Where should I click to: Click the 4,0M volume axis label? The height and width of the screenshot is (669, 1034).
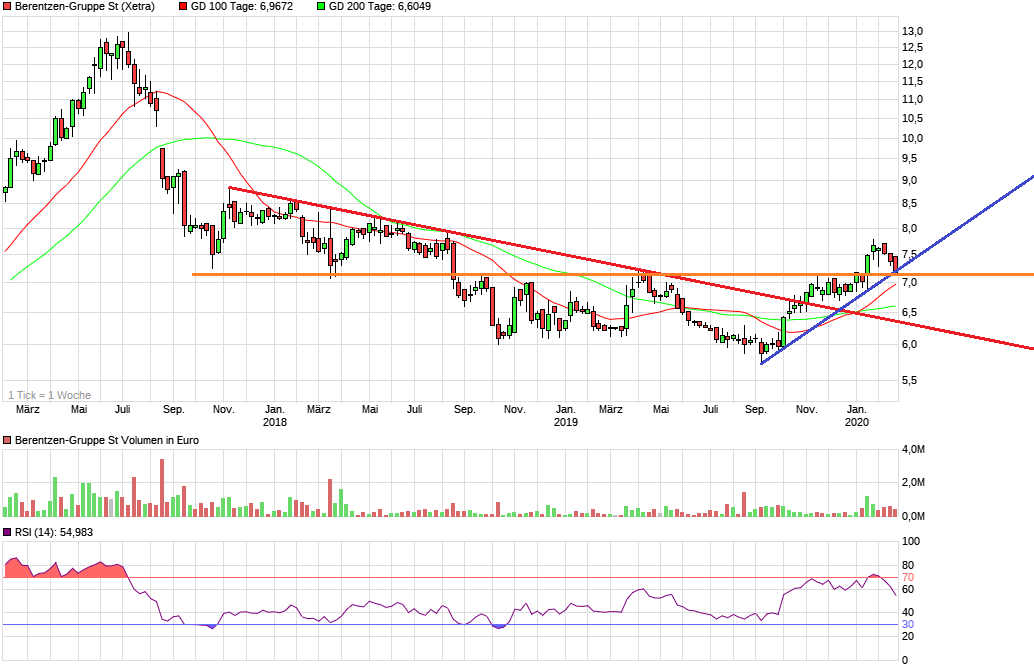tap(913, 450)
